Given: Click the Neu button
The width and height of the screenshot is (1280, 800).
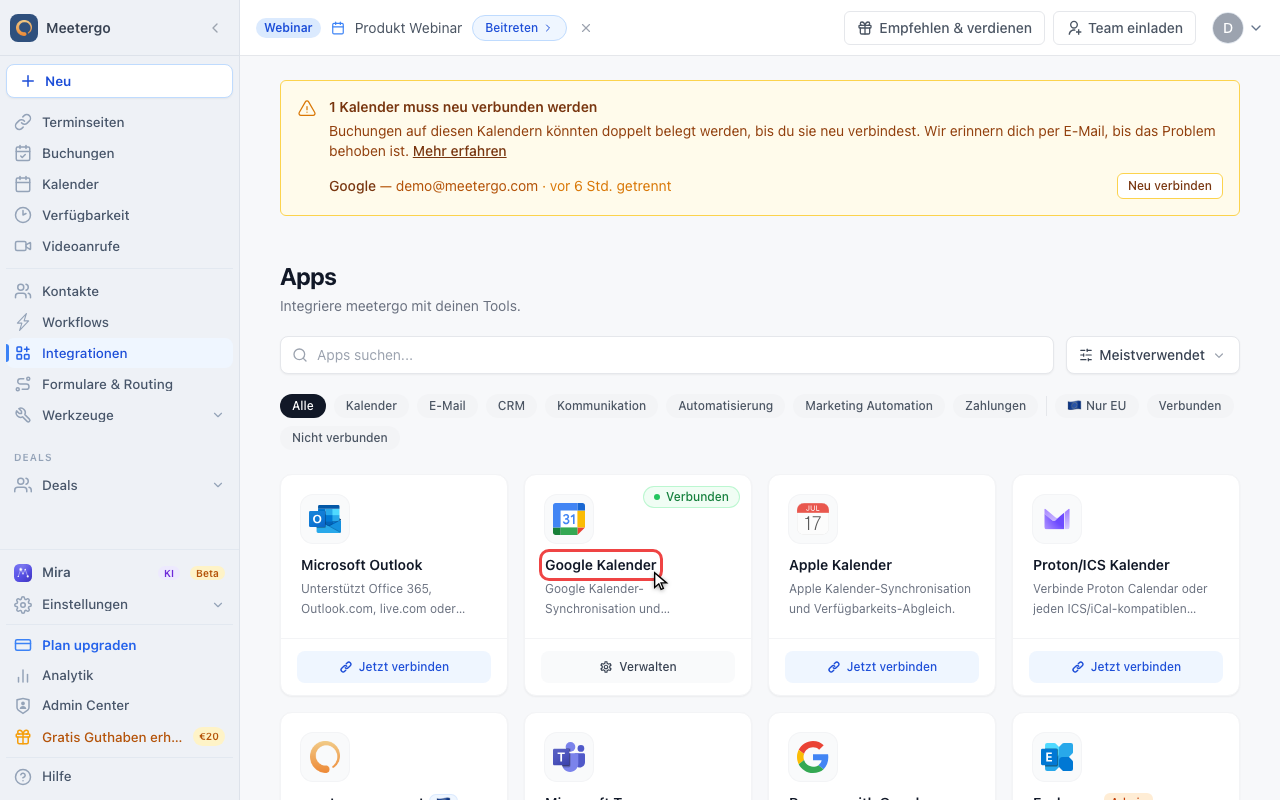Looking at the screenshot, I should click(119, 81).
